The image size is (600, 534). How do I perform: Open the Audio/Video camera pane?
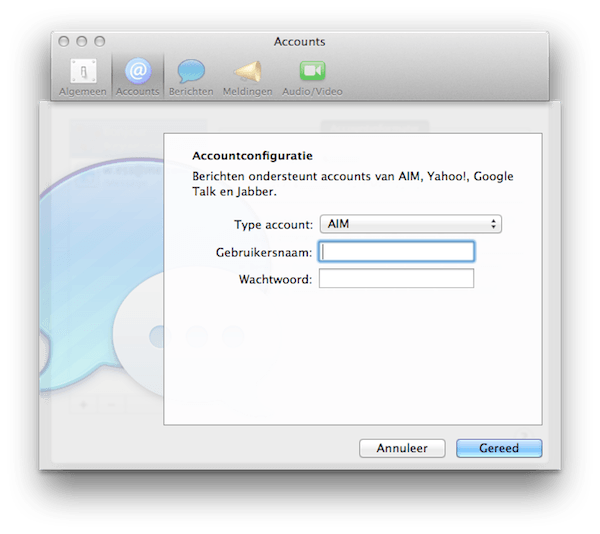312,77
